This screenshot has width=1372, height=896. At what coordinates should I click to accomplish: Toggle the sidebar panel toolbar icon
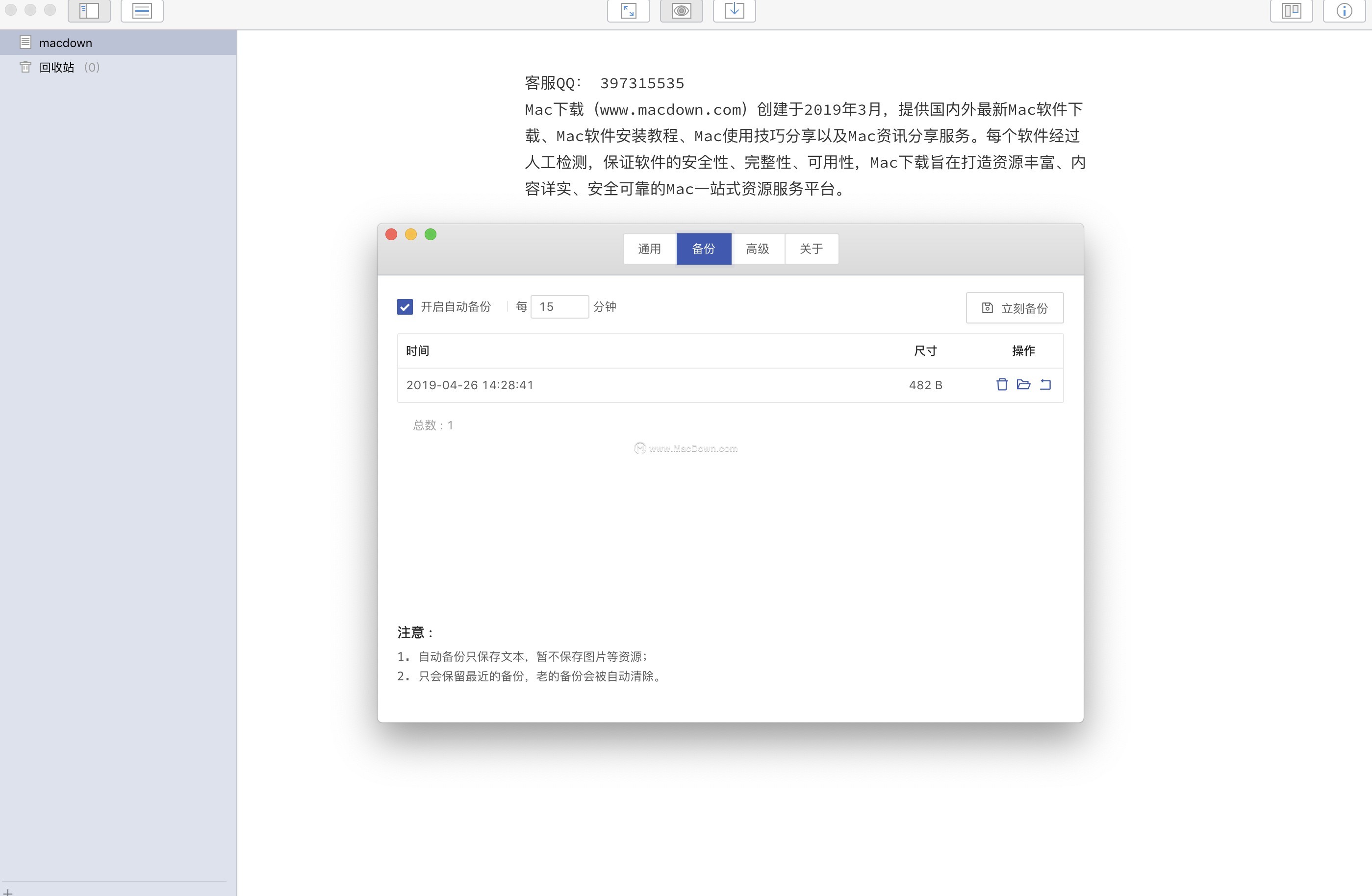click(x=89, y=10)
